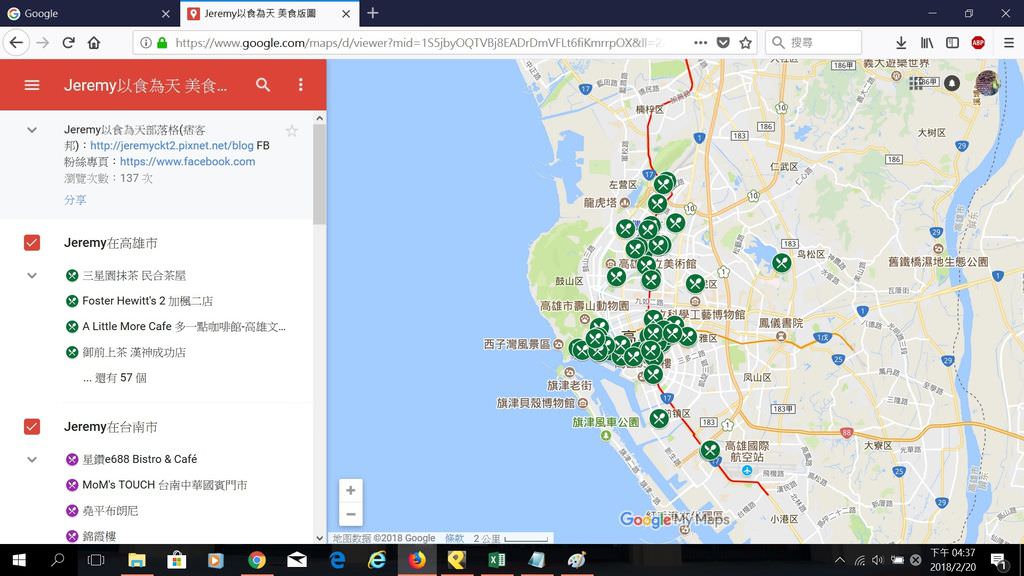
Task: View site identity lock information
Action: click(x=162, y=42)
